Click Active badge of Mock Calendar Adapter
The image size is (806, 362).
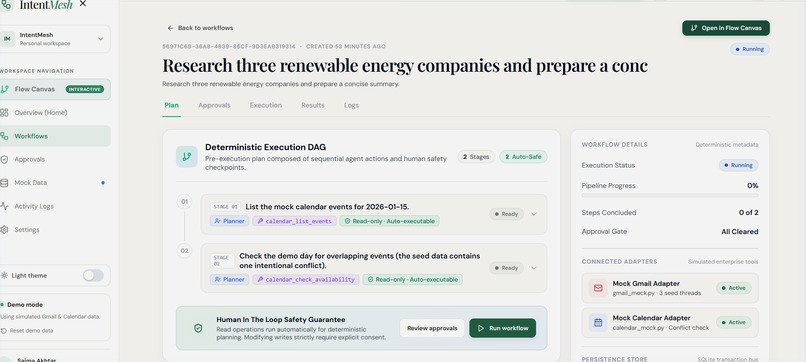(x=734, y=322)
